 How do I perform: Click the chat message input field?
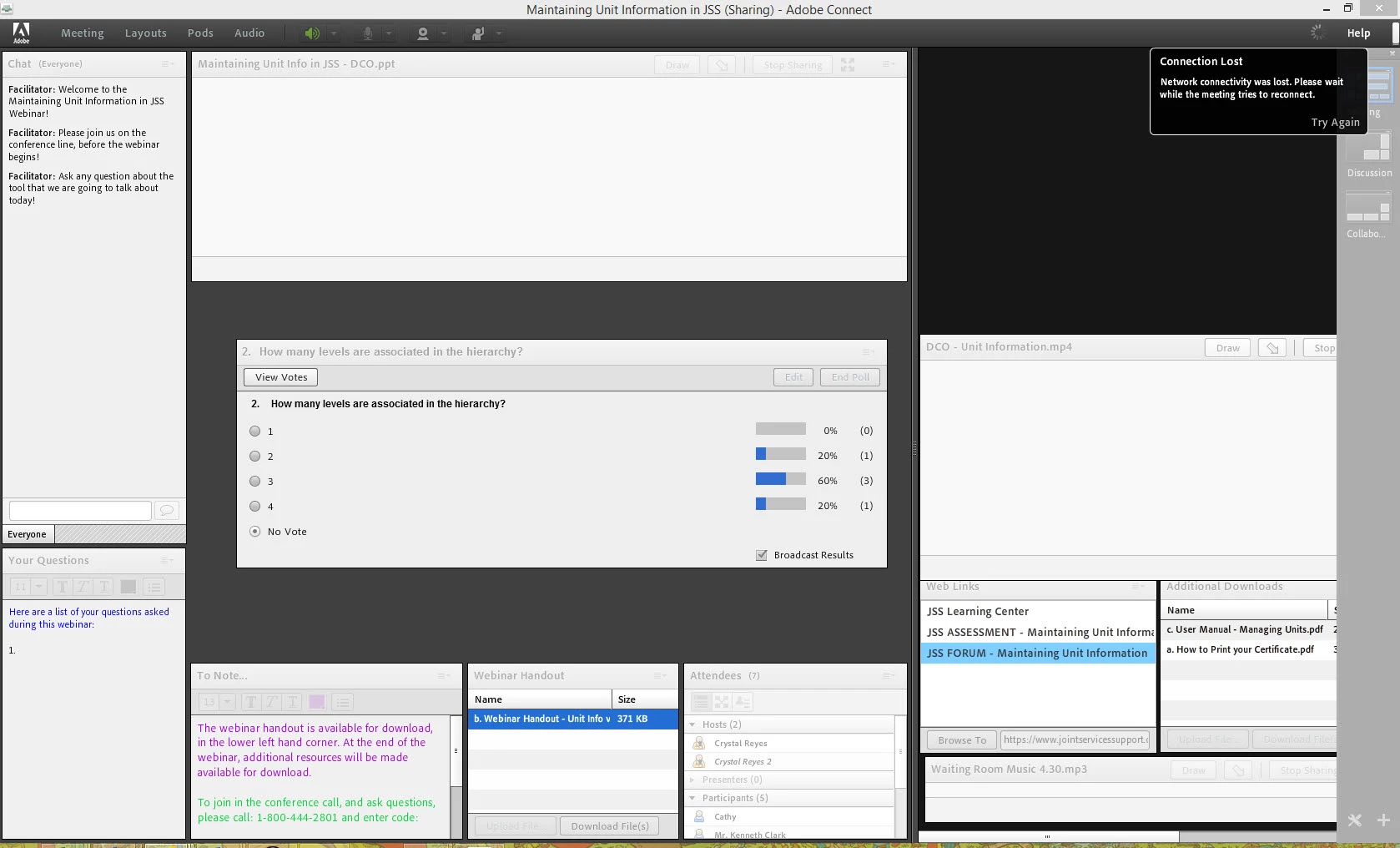(80, 510)
